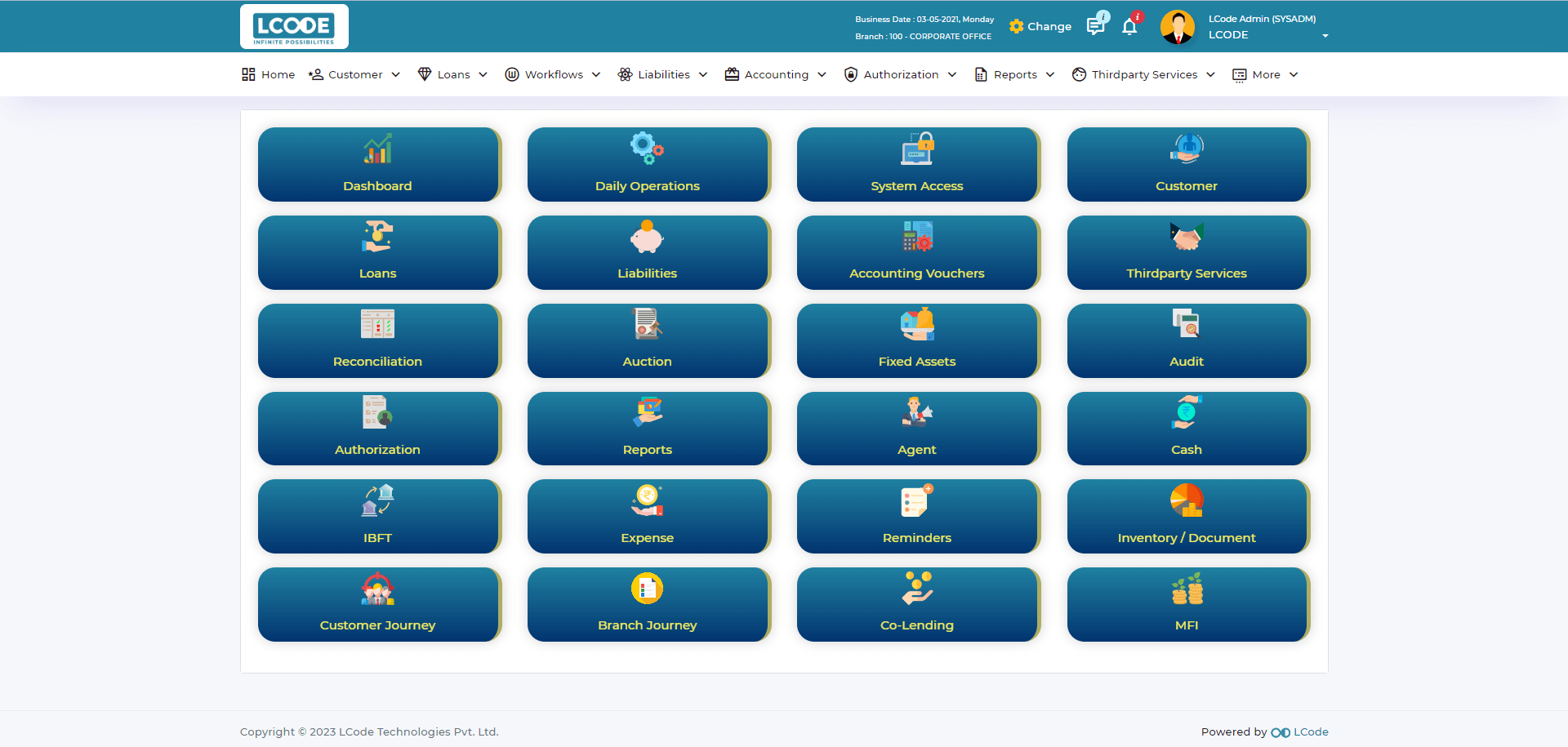This screenshot has height=747, width=1568.
Task: Open the Fixed Assets tile label
Action: click(917, 362)
